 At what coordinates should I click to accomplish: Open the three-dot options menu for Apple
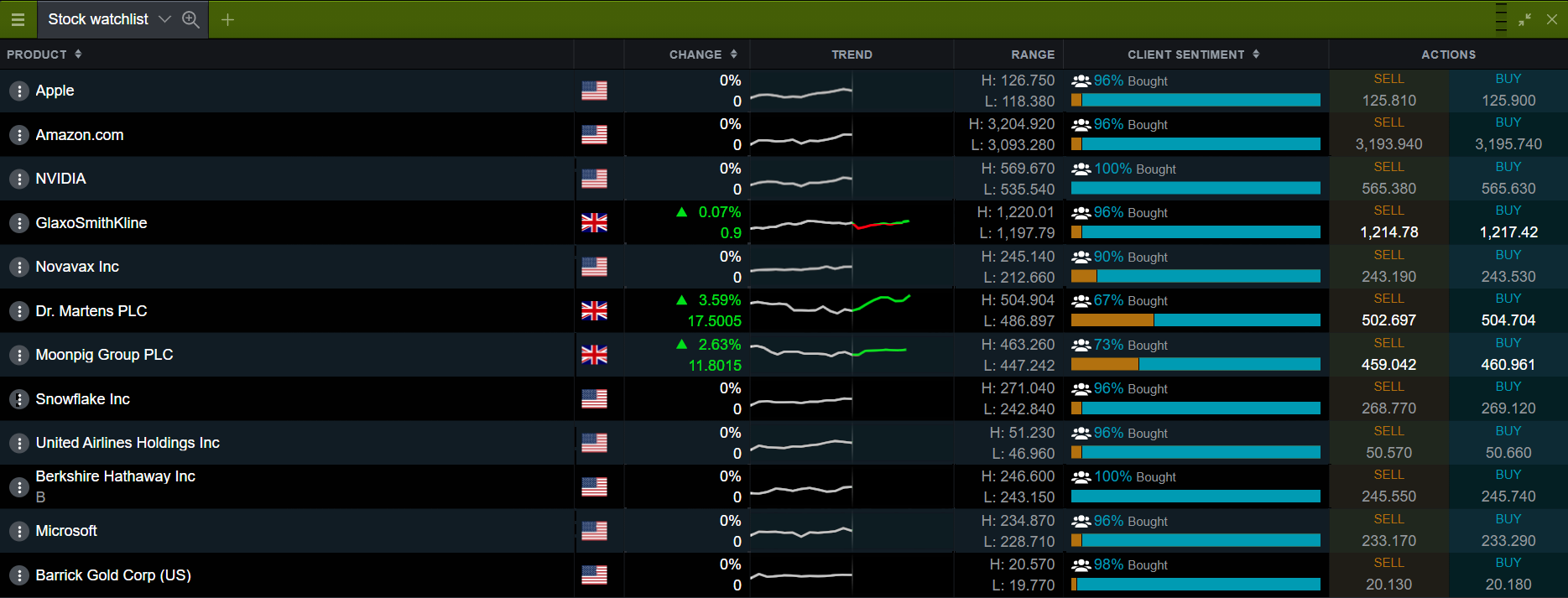18,91
